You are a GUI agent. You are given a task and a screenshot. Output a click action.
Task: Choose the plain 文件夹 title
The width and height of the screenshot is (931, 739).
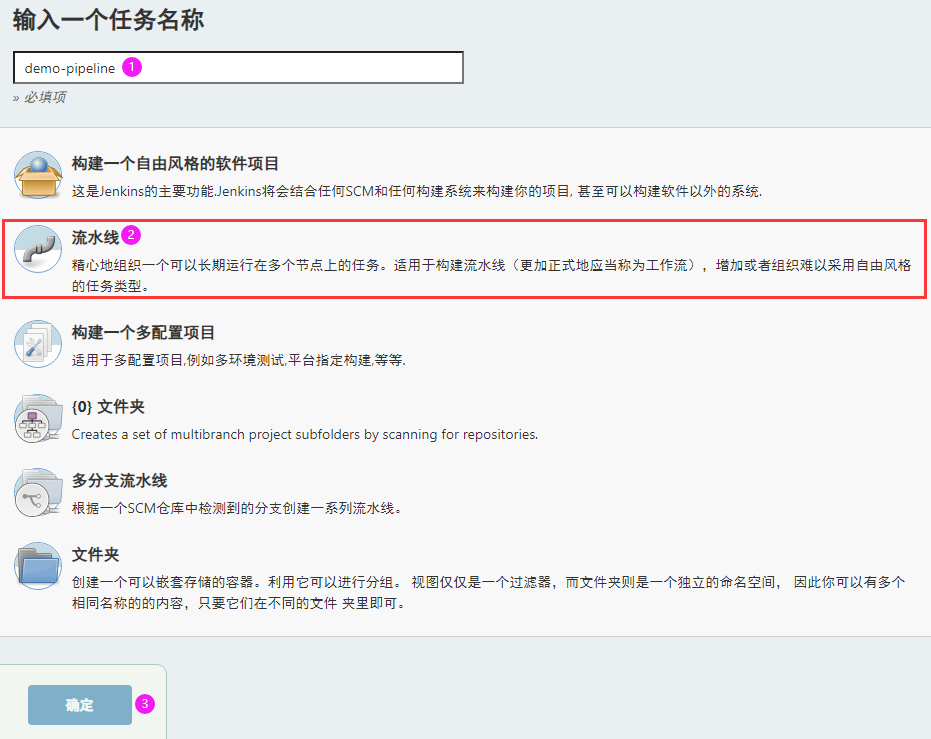96,554
